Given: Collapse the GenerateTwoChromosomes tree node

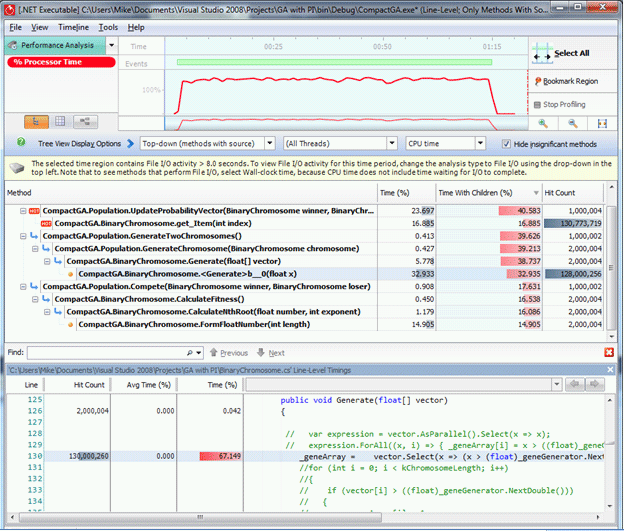Looking at the screenshot, I should (x=22, y=236).
